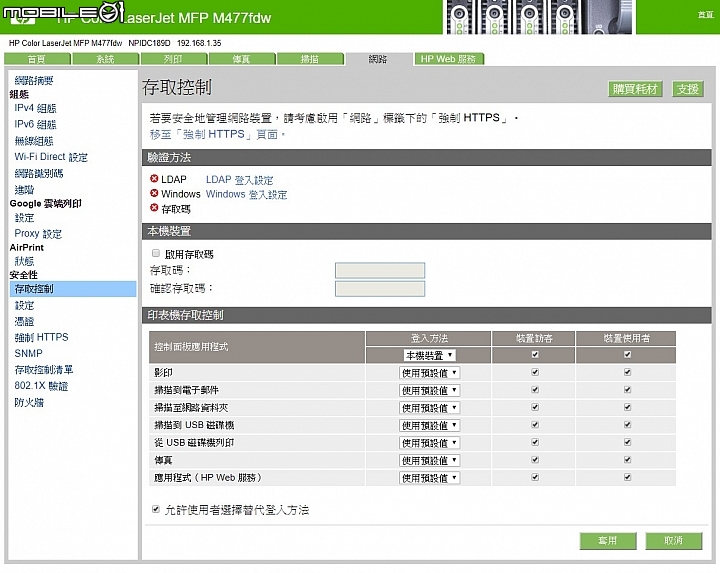Open 網路識別碼 in the sidebar
720x573 pixels.
(x=39, y=174)
